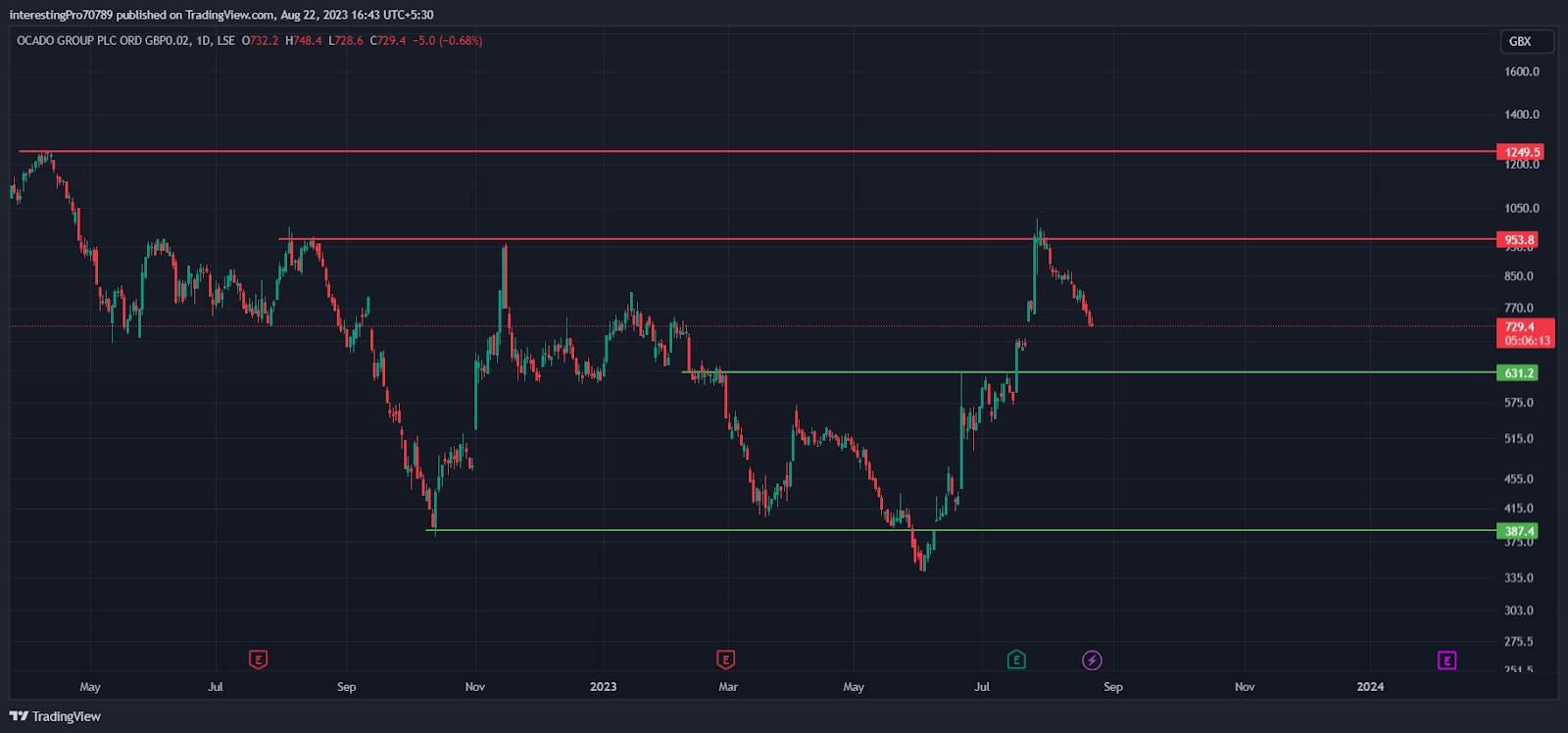Click the 850.0 price axis label
The image size is (1568, 733).
tap(1519, 276)
